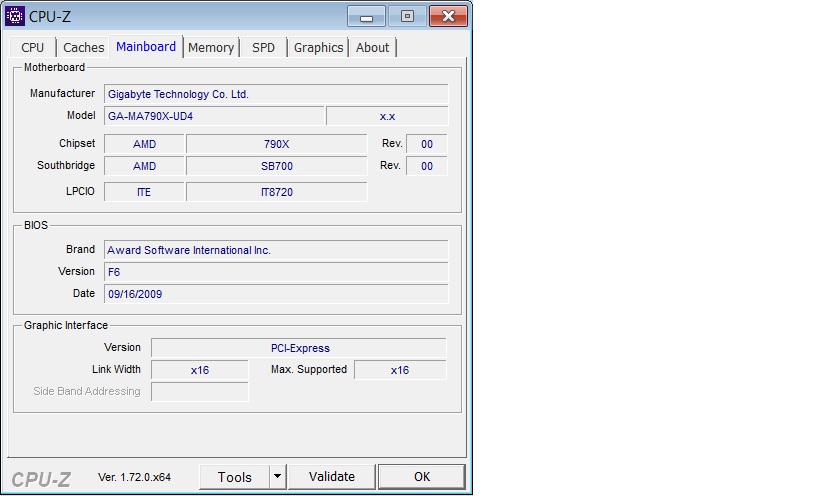The height and width of the screenshot is (496, 838).
Task: Select the Mainboard tab
Action: tap(146, 46)
